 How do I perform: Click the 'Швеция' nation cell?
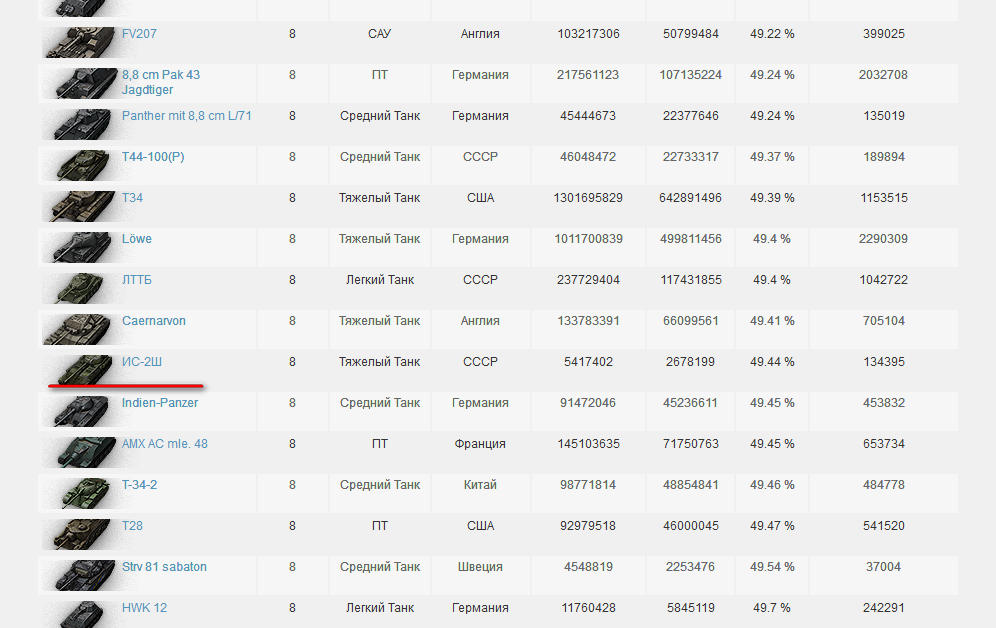click(x=480, y=566)
